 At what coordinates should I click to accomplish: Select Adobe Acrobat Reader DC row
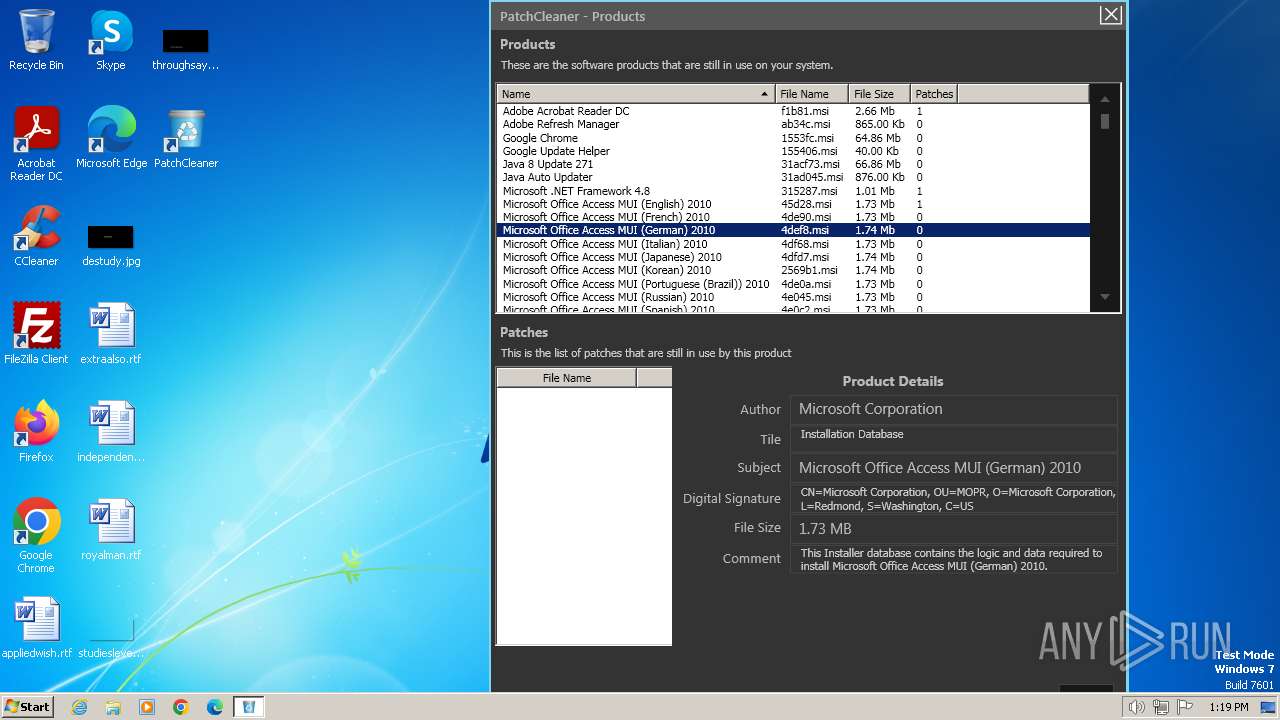click(793, 111)
